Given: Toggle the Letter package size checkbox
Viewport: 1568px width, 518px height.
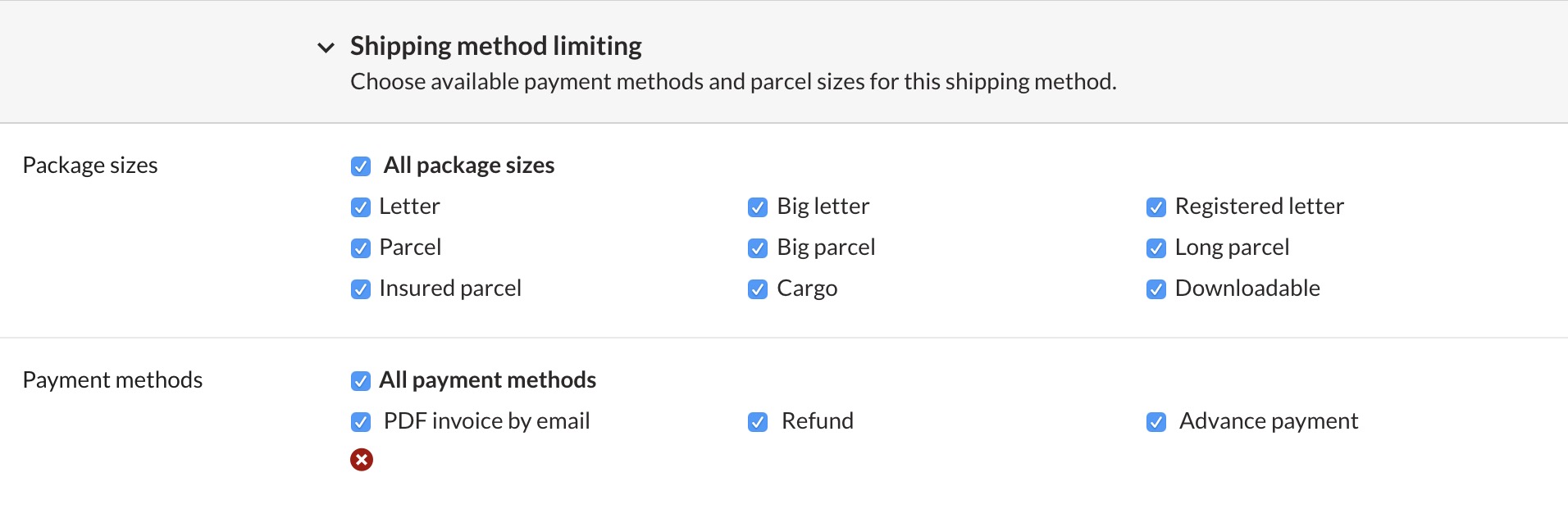Looking at the screenshot, I should [x=361, y=207].
